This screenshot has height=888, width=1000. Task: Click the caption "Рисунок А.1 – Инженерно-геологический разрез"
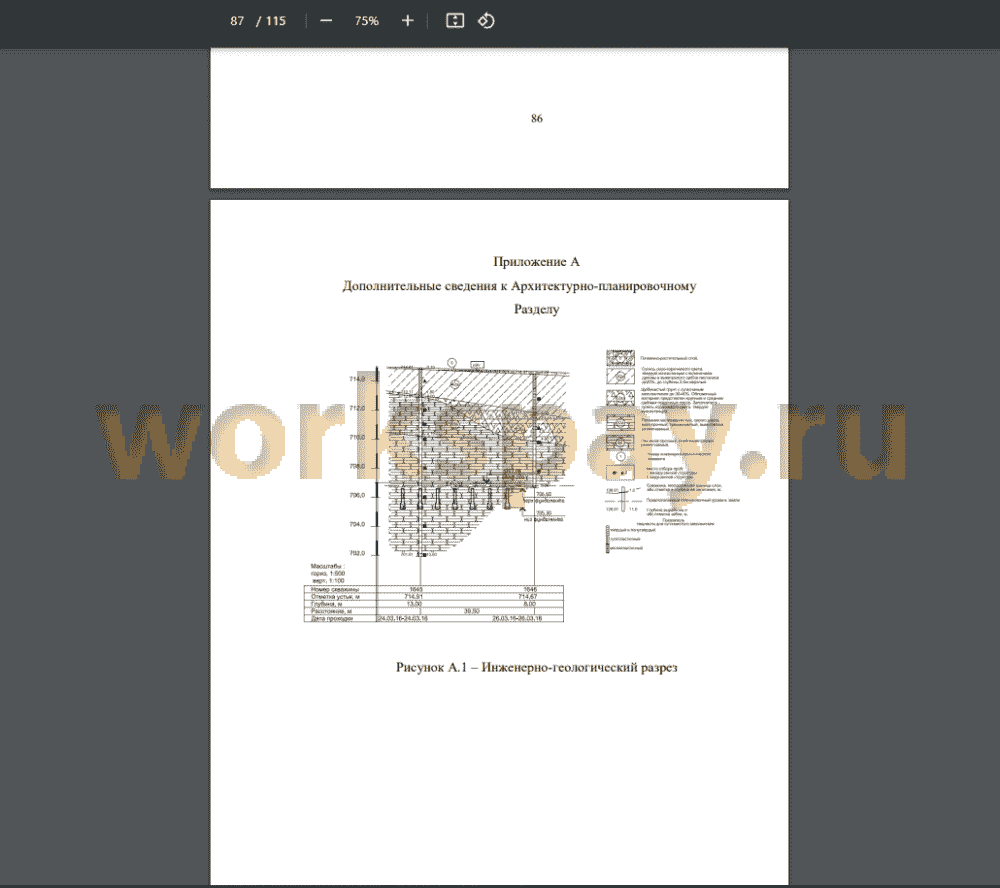[x=536, y=667]
